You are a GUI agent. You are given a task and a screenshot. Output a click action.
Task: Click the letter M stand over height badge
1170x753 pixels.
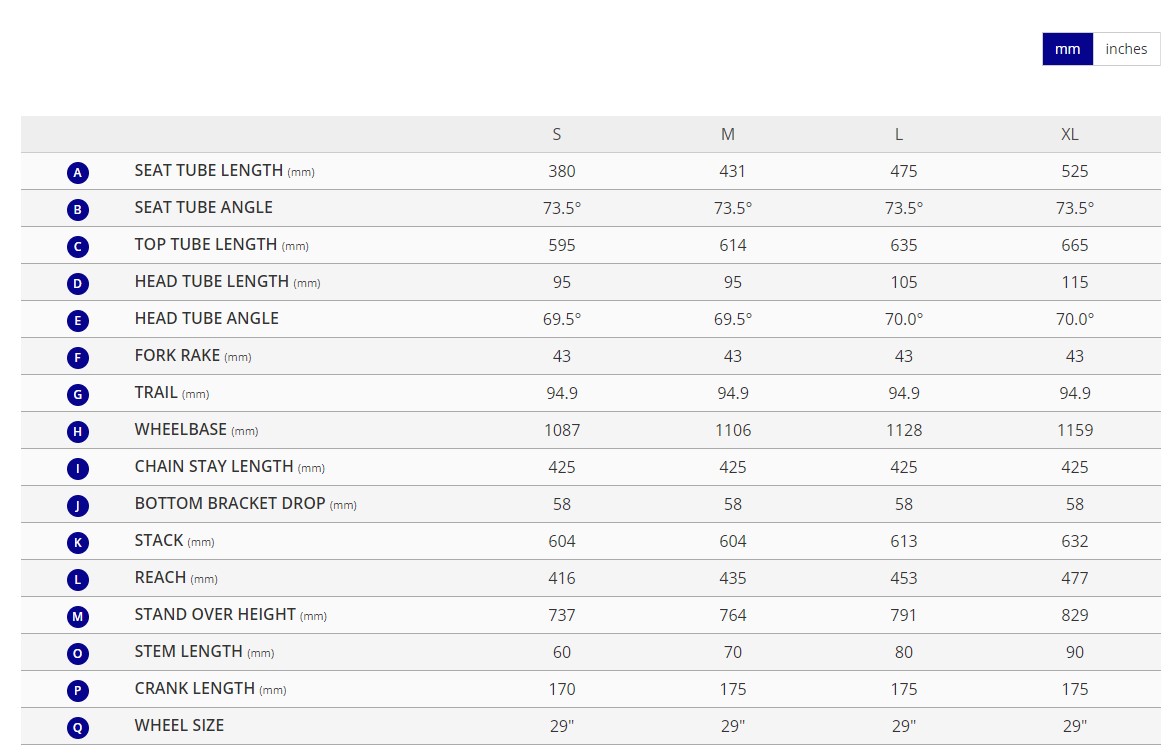pyautogui.click(x=78, y=617)
